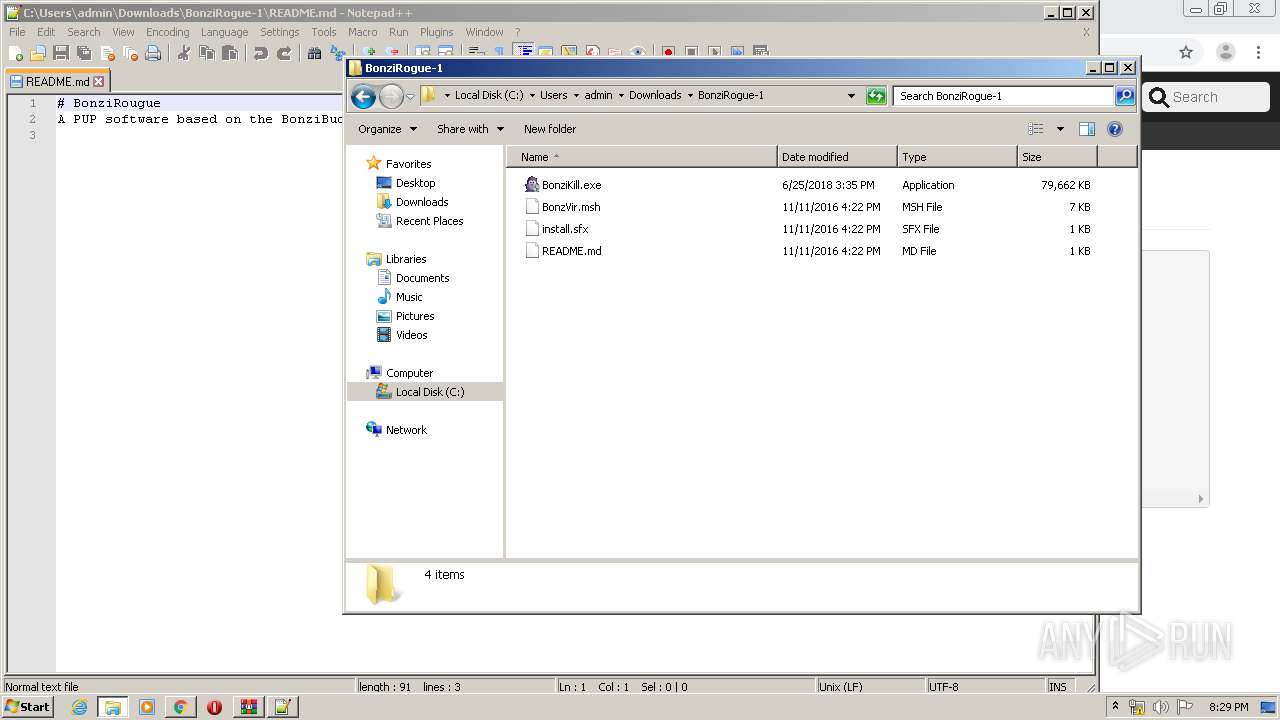Open Windows Start menu

point(27,707)
